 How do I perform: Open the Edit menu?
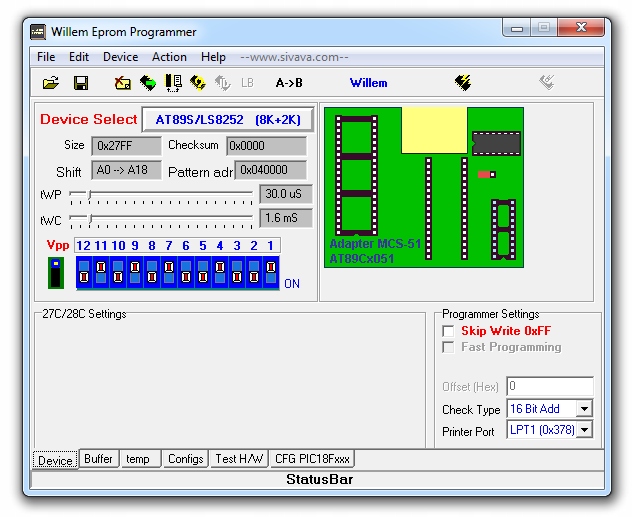tap(79, 57)
